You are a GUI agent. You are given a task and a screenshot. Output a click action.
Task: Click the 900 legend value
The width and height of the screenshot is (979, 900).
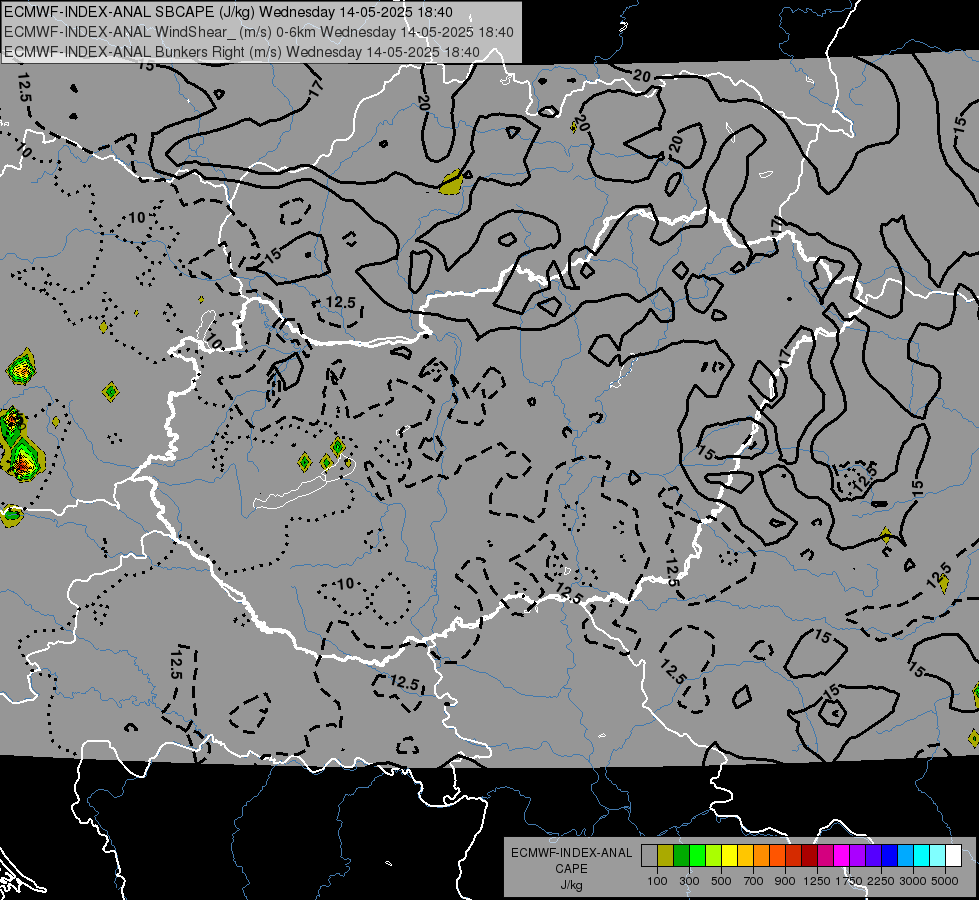[785, 881]
